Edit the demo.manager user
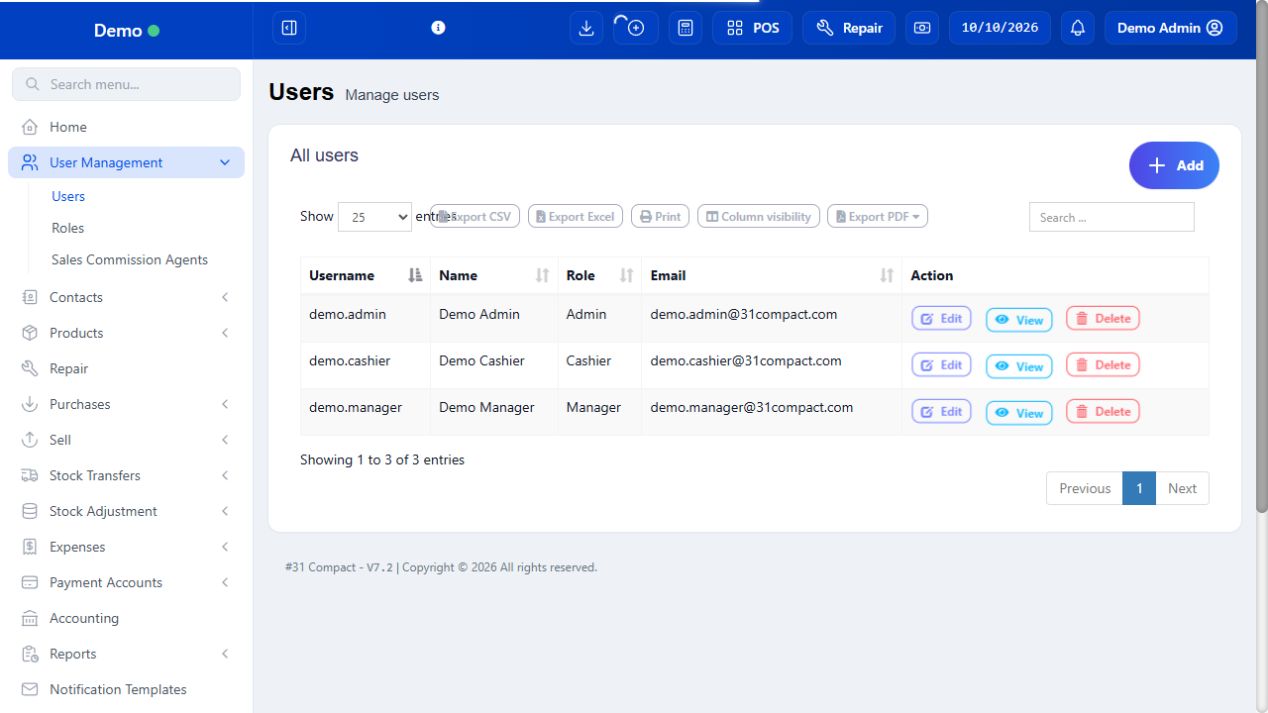The image size is (1268, 713). (x=941, y=411)
